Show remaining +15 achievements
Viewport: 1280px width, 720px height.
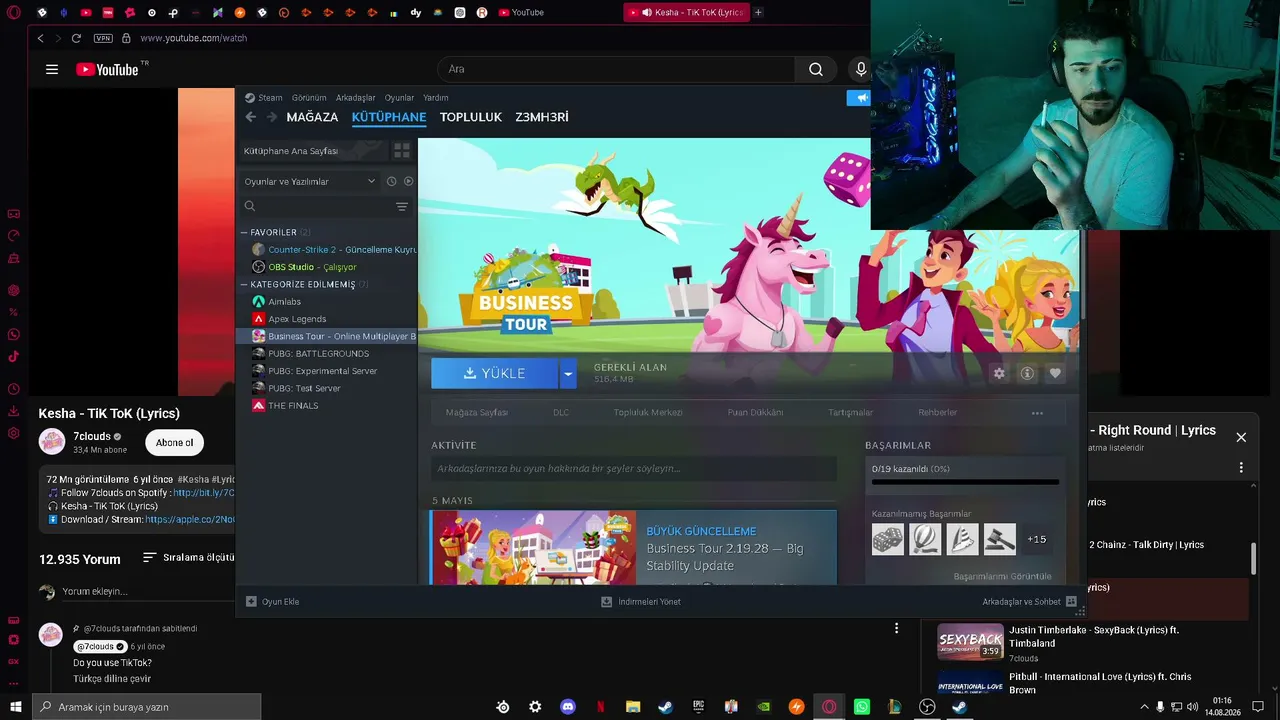1037,539
